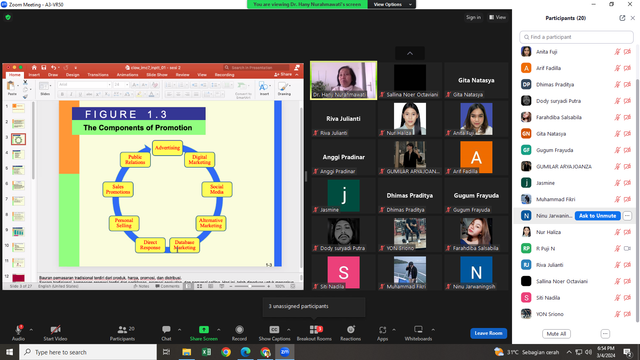
Task: Expand Apps options arrow
Action: click(x=394, y=329)
